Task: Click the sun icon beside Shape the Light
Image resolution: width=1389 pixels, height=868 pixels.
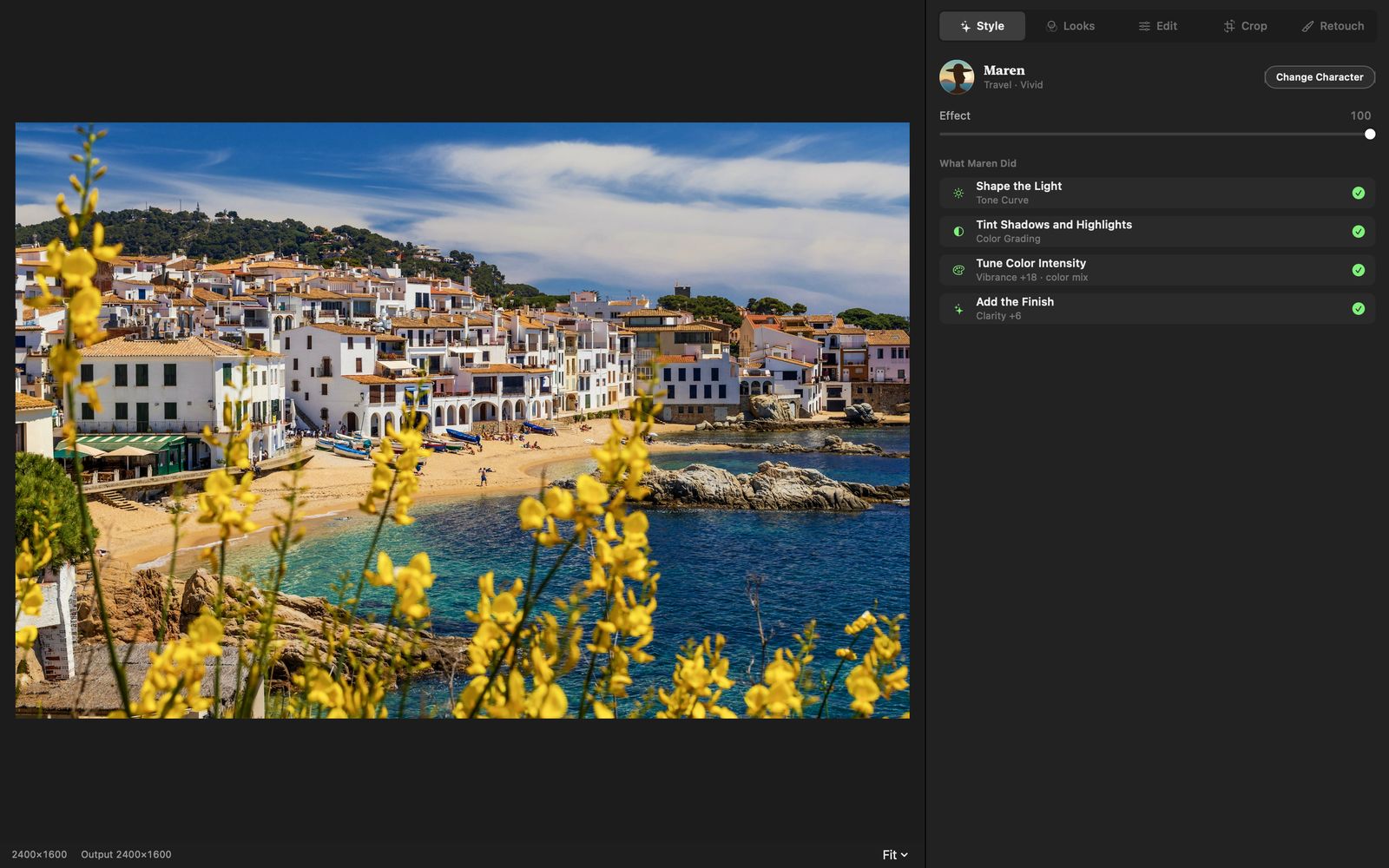Action: [958, 194]
